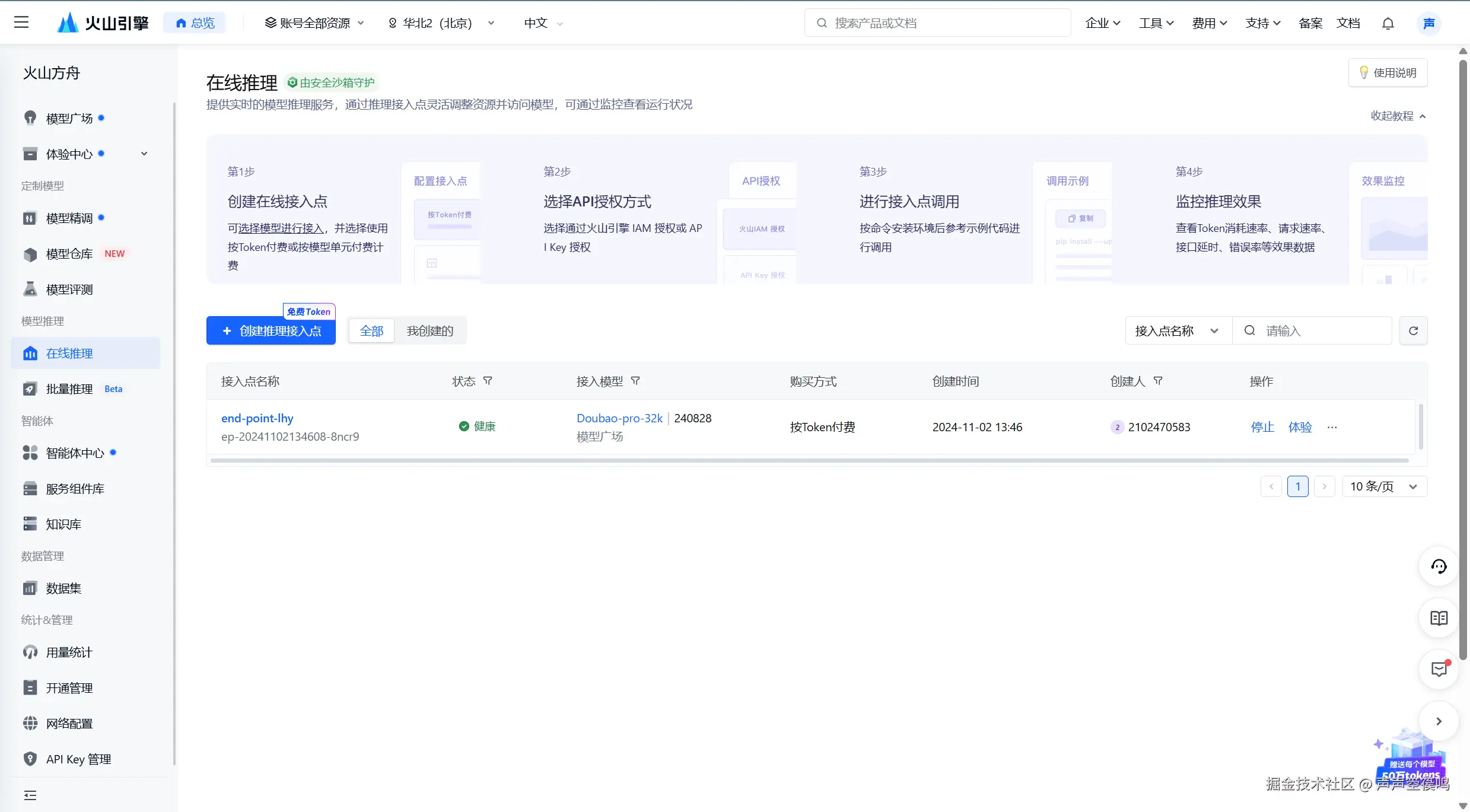
Task: Click the notification bell icon
Action: point(1388,23)
